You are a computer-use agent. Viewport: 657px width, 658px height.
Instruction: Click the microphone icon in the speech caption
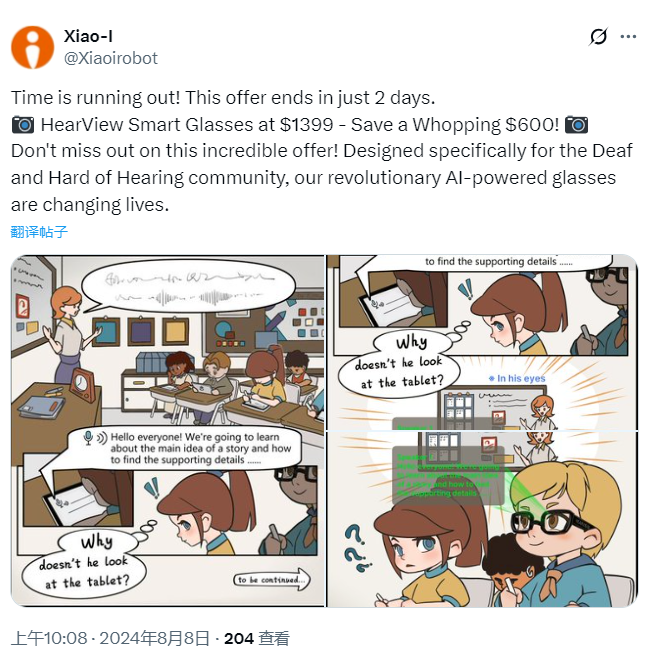point(88,437)
